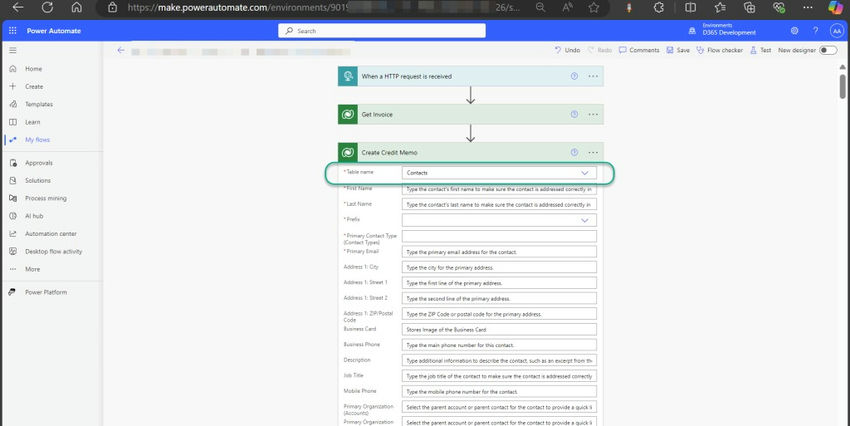Click Undo in the command bar
The image size is (850, 426).
567,50
